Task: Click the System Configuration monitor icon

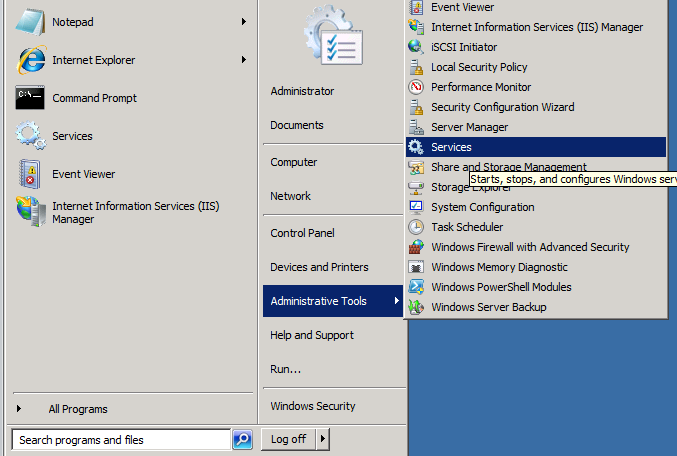Action: [416, 207]
